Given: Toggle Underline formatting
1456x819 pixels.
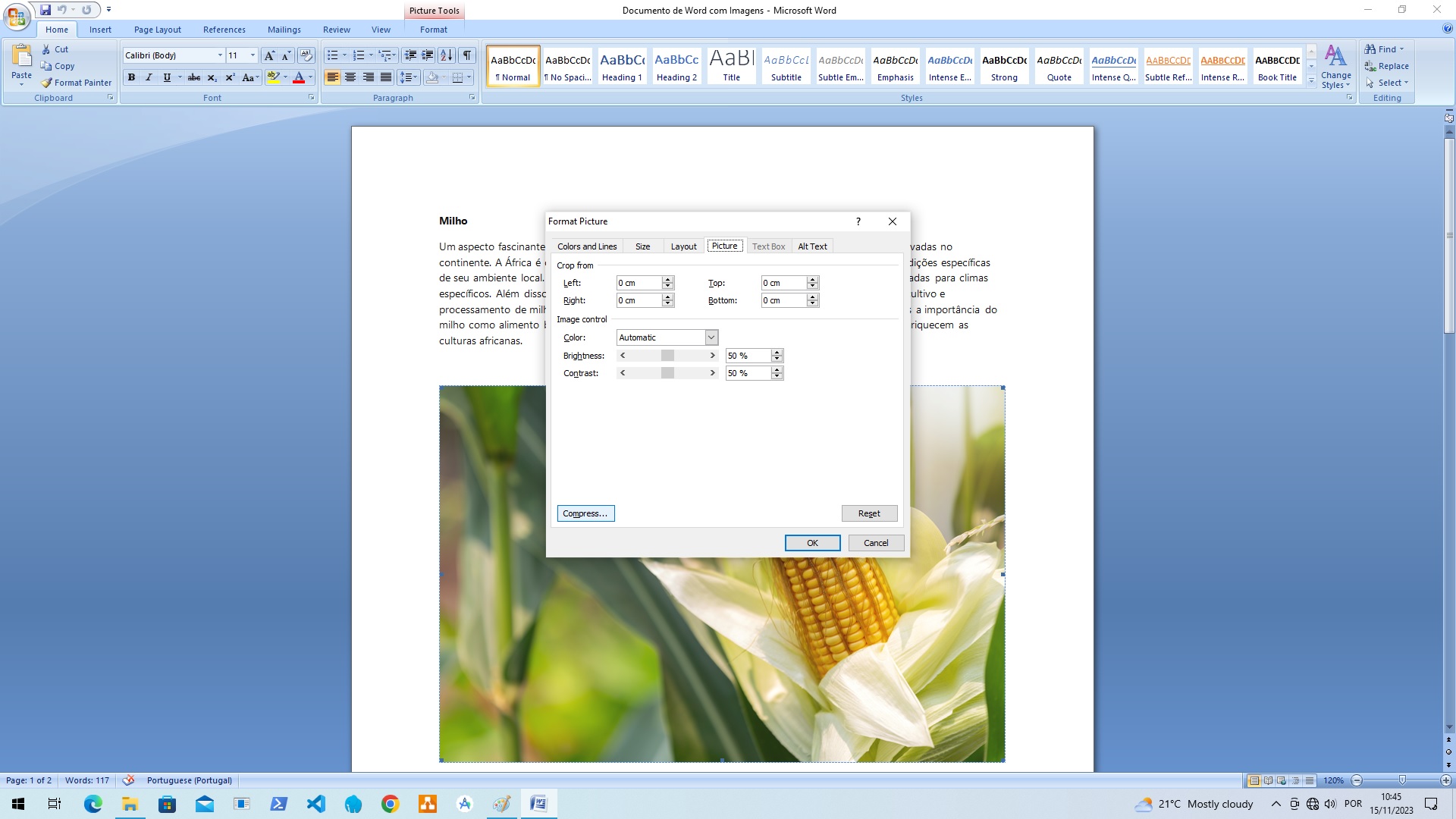Looking at the screenshot, I should (x=167, y=77).
